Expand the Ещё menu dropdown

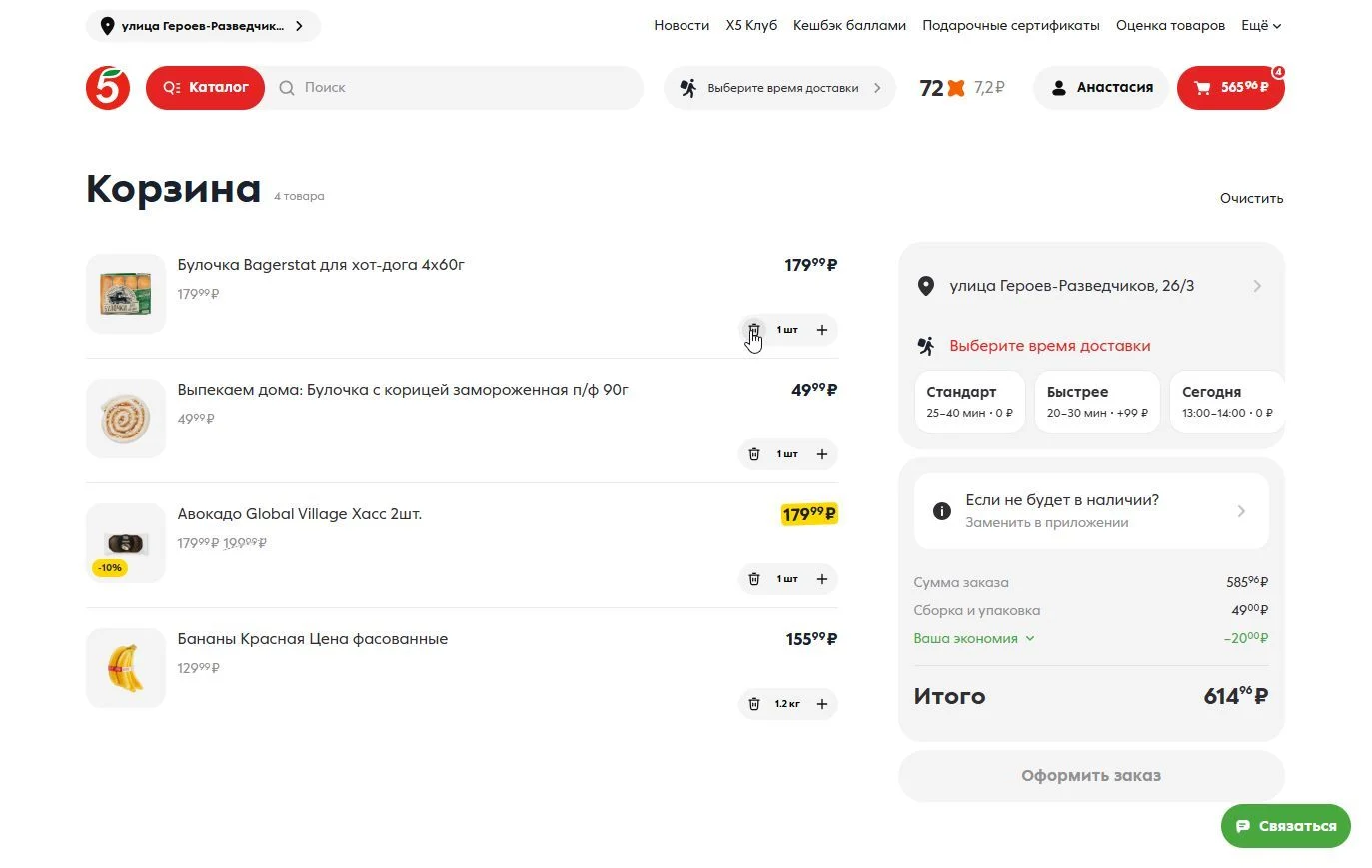(1261, 26)
